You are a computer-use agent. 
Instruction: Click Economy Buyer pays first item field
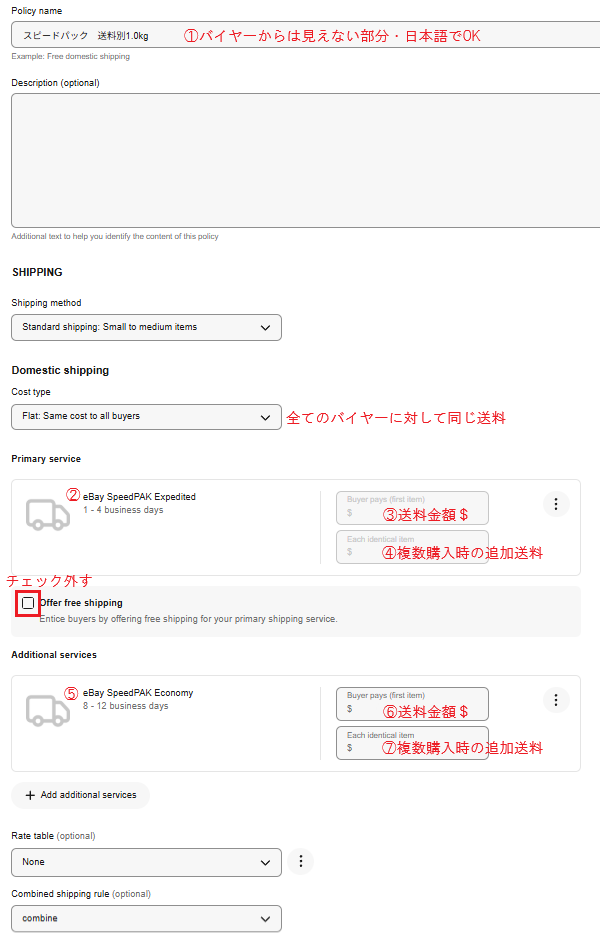pos(412,703)
